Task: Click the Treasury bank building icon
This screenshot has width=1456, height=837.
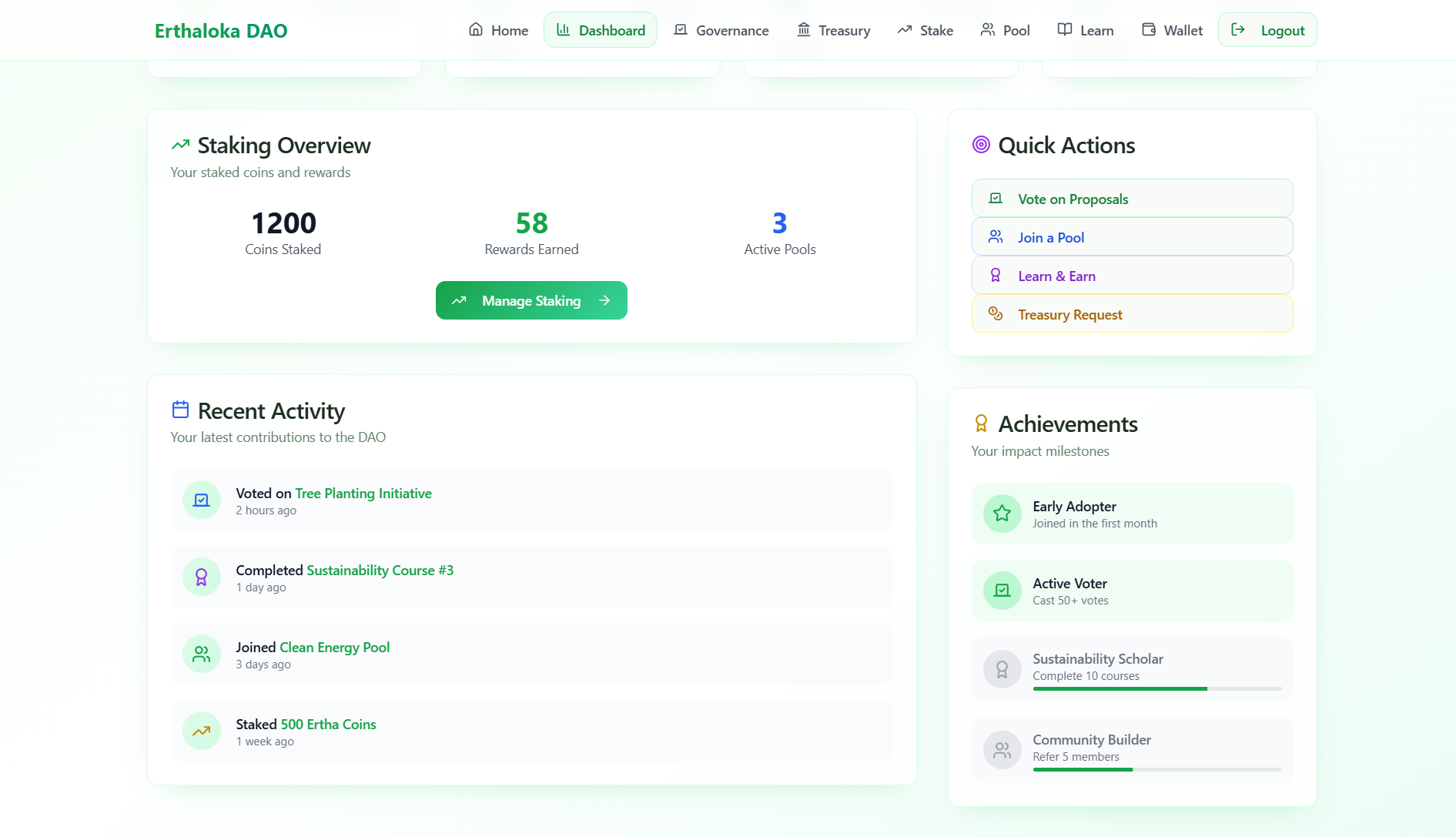Action: (804, 30)
